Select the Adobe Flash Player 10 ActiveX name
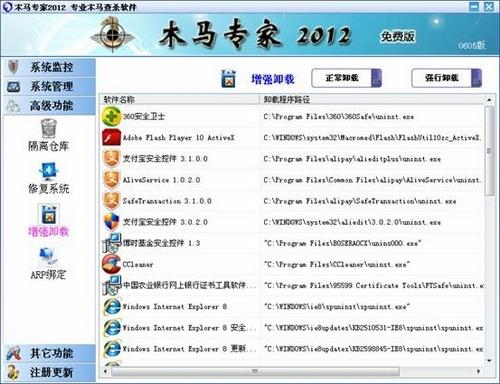The image size is (500, 384). [x=179, y=138]
